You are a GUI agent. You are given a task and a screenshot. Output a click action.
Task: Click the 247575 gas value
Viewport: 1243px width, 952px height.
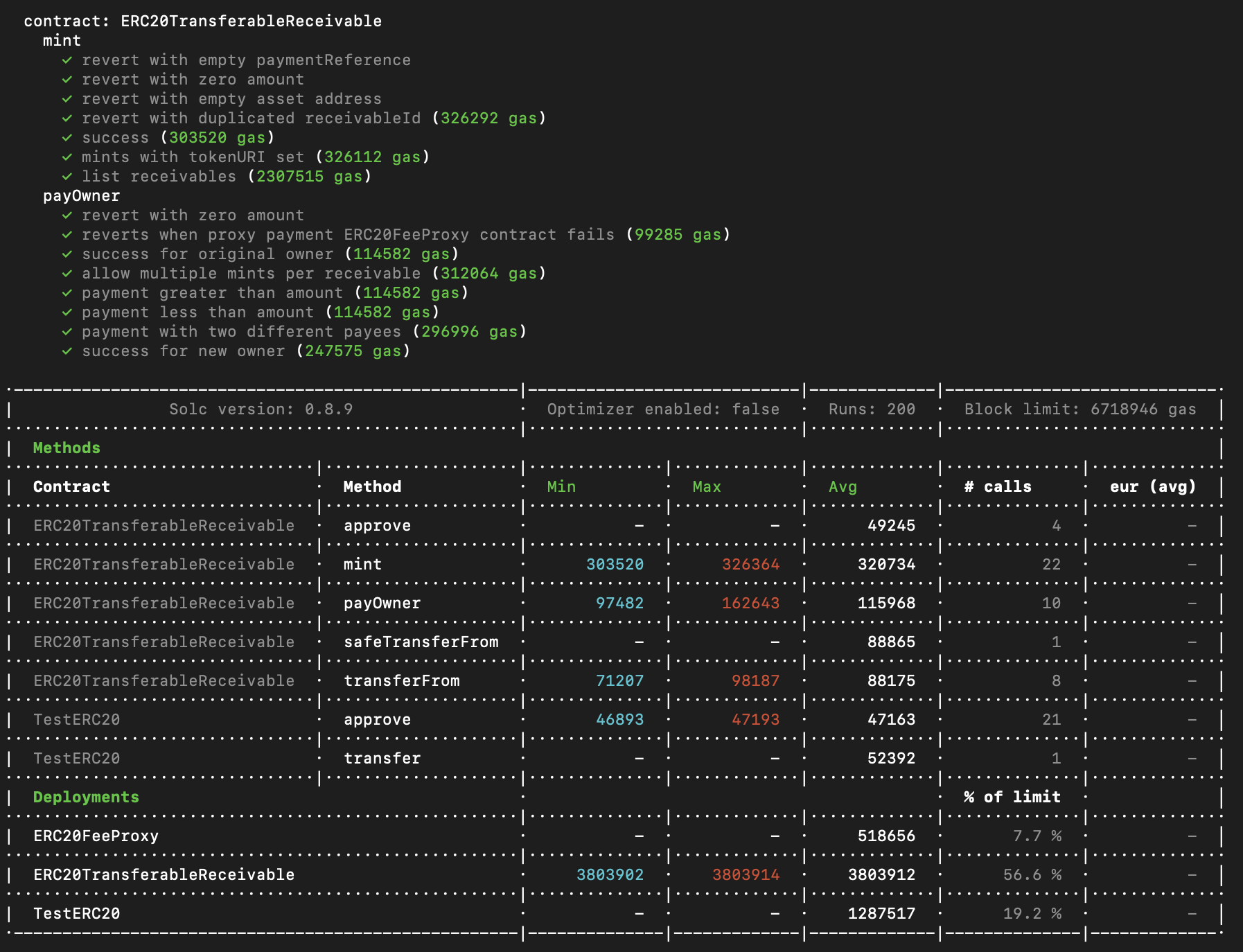tap(353, 351)
